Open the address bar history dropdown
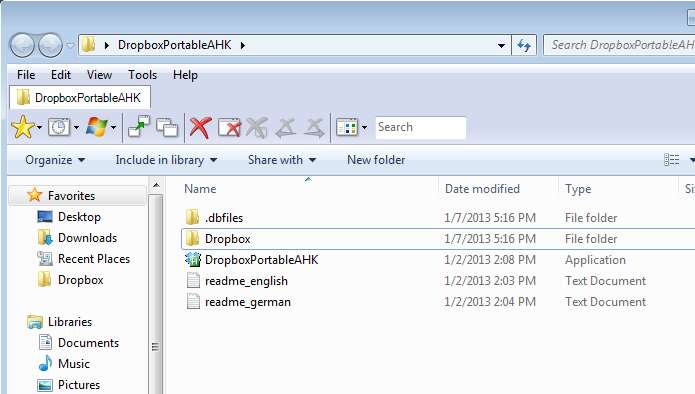Viewport: 695px width, 394px height. pos(501,45)
